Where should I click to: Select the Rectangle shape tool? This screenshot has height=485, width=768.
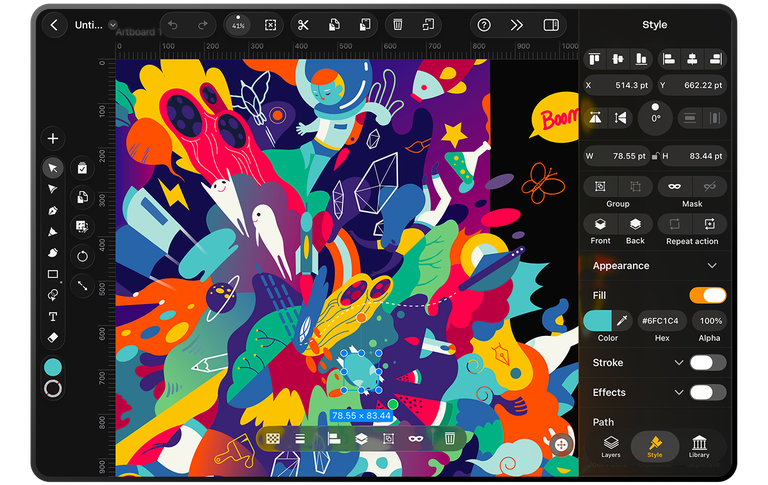click(53, 274)
